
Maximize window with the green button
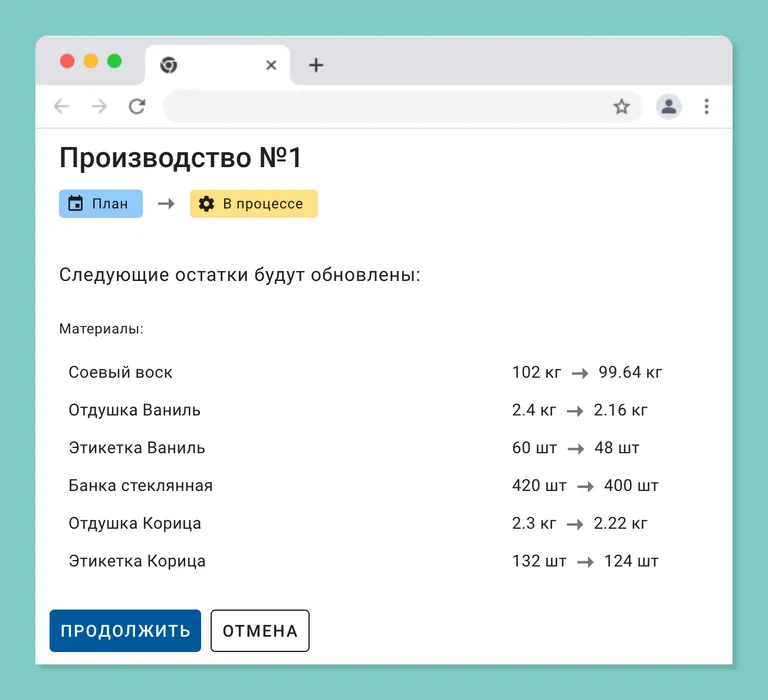115,61
